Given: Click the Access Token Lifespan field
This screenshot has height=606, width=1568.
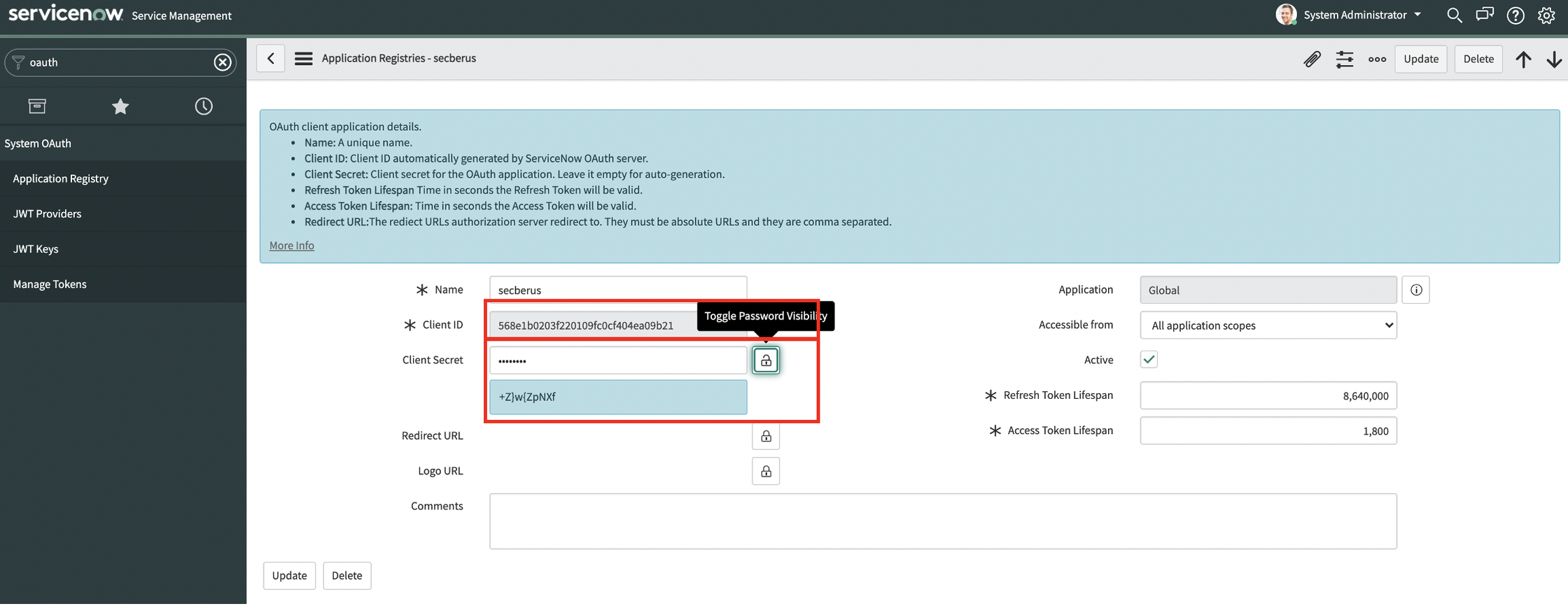Looking at the screenshot, I should pyautogui.click(x=1268, y=431).
